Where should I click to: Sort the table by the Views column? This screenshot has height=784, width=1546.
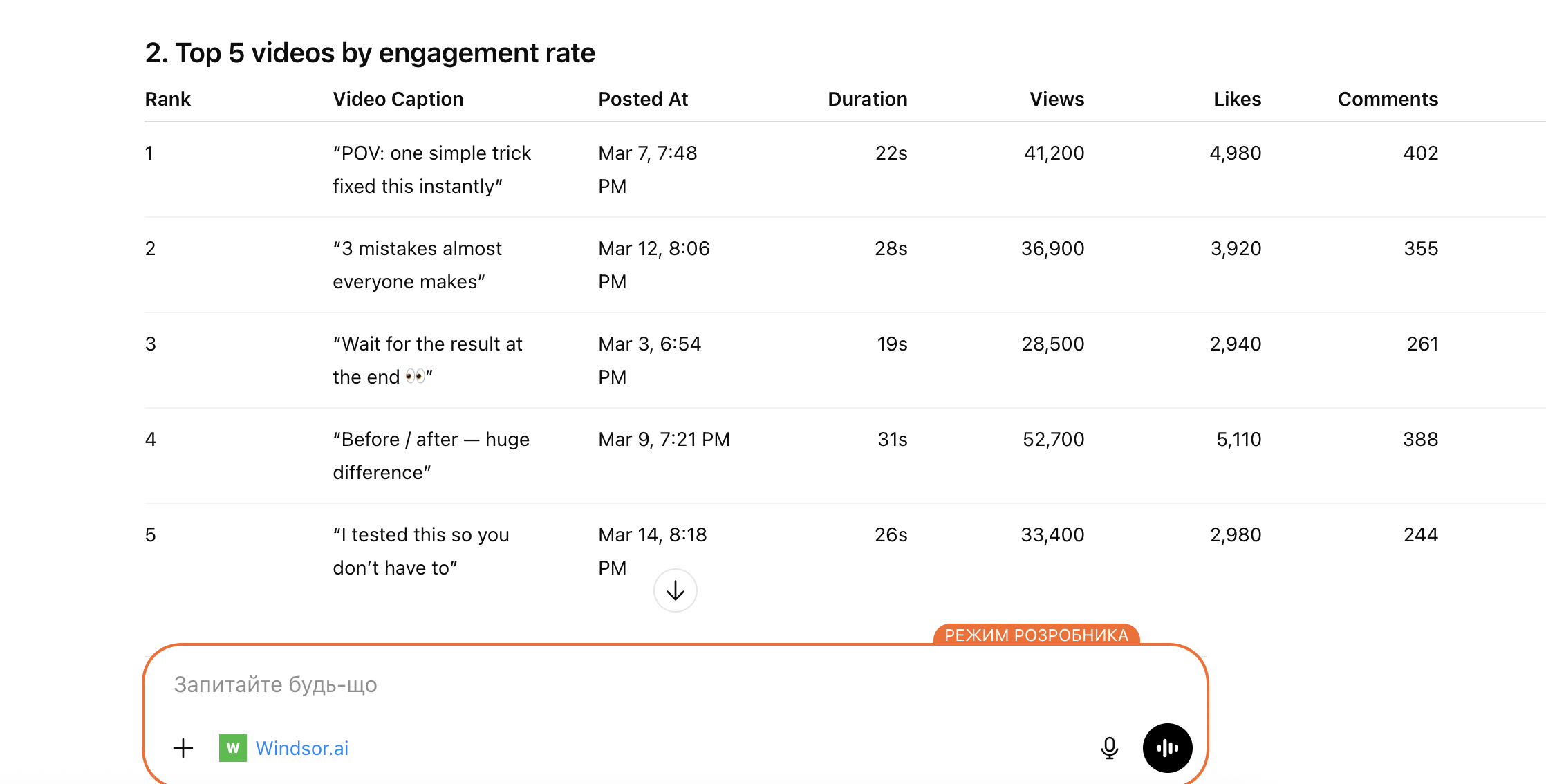(x=1056, y=99)
